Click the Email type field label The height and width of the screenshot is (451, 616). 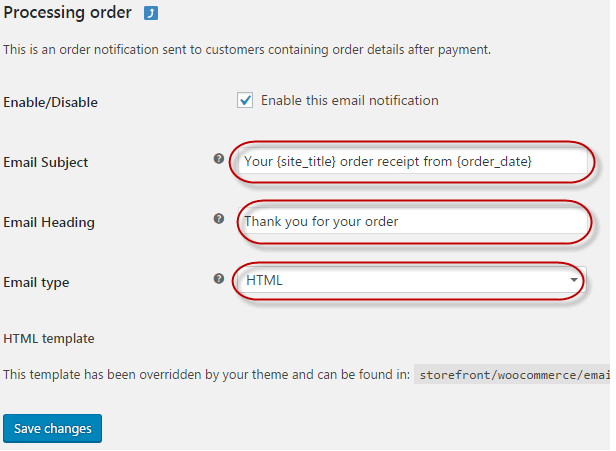tap(36, 282)
